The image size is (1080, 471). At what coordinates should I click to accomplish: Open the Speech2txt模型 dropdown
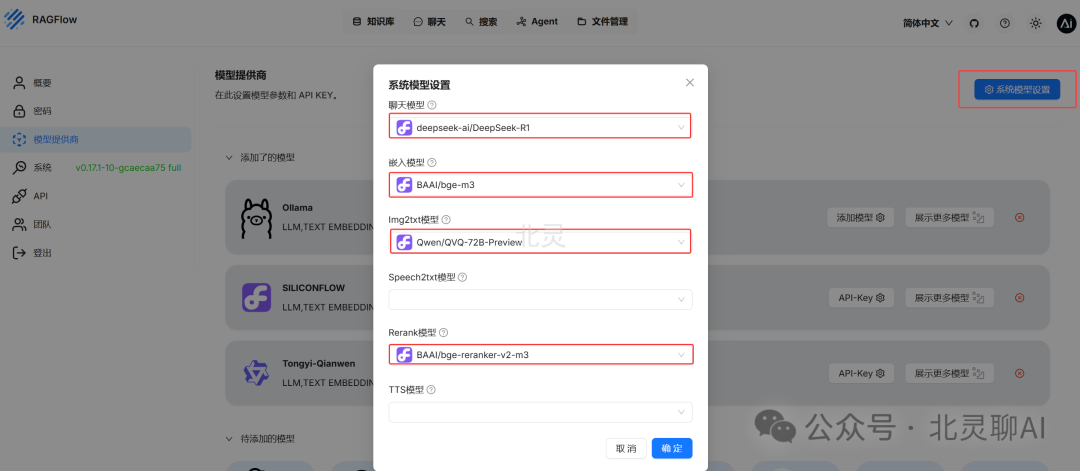tap(541, 300)
